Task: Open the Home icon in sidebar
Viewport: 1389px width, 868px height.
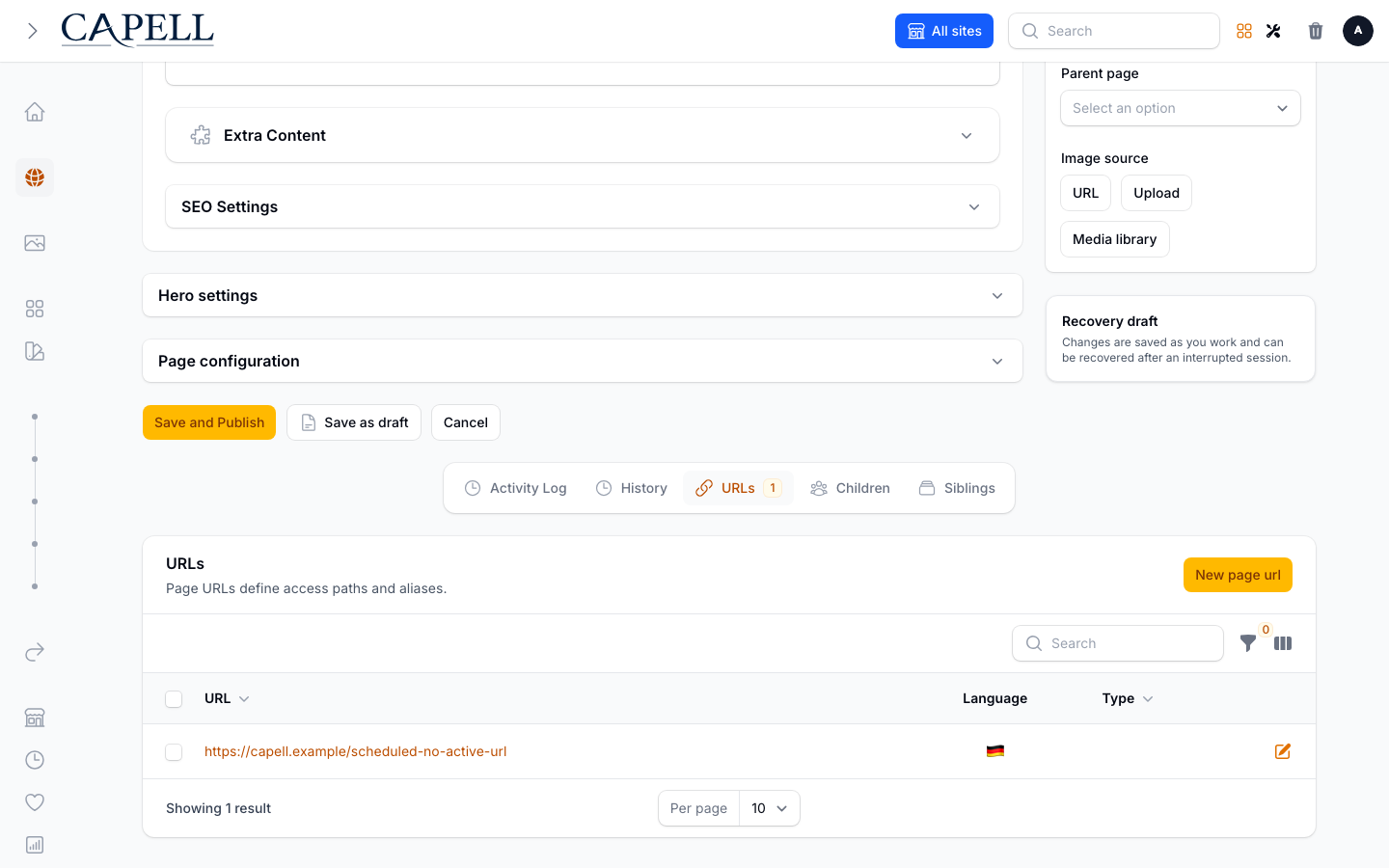Action: [x=35, y=112]
